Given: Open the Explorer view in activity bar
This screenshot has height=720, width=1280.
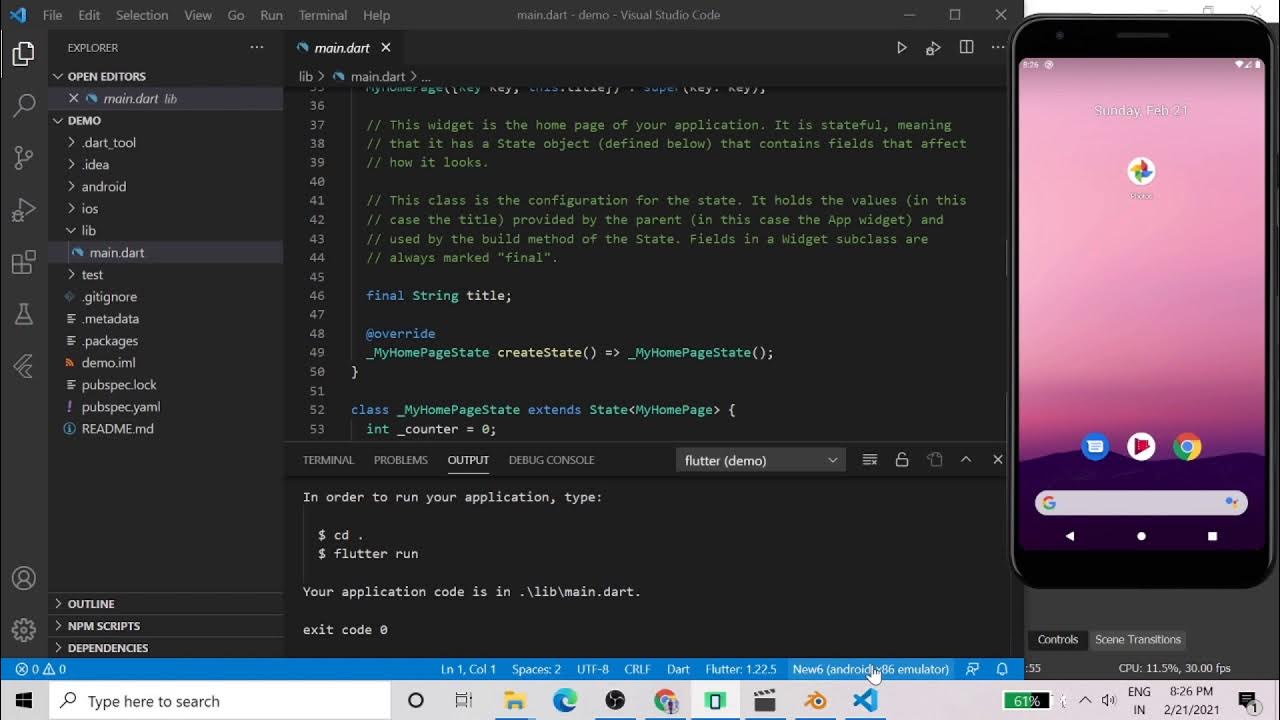Looking at the screenshot, I should [24, 54].
